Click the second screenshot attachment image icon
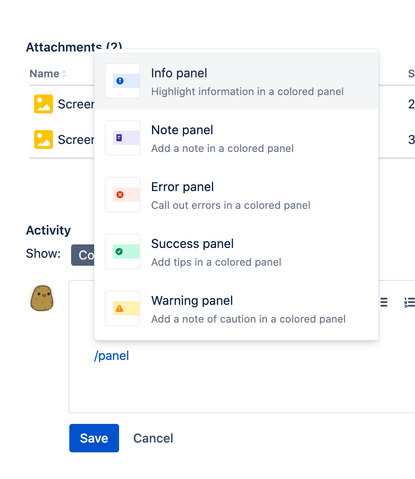The image size is (415, 479). click(43, 139)
